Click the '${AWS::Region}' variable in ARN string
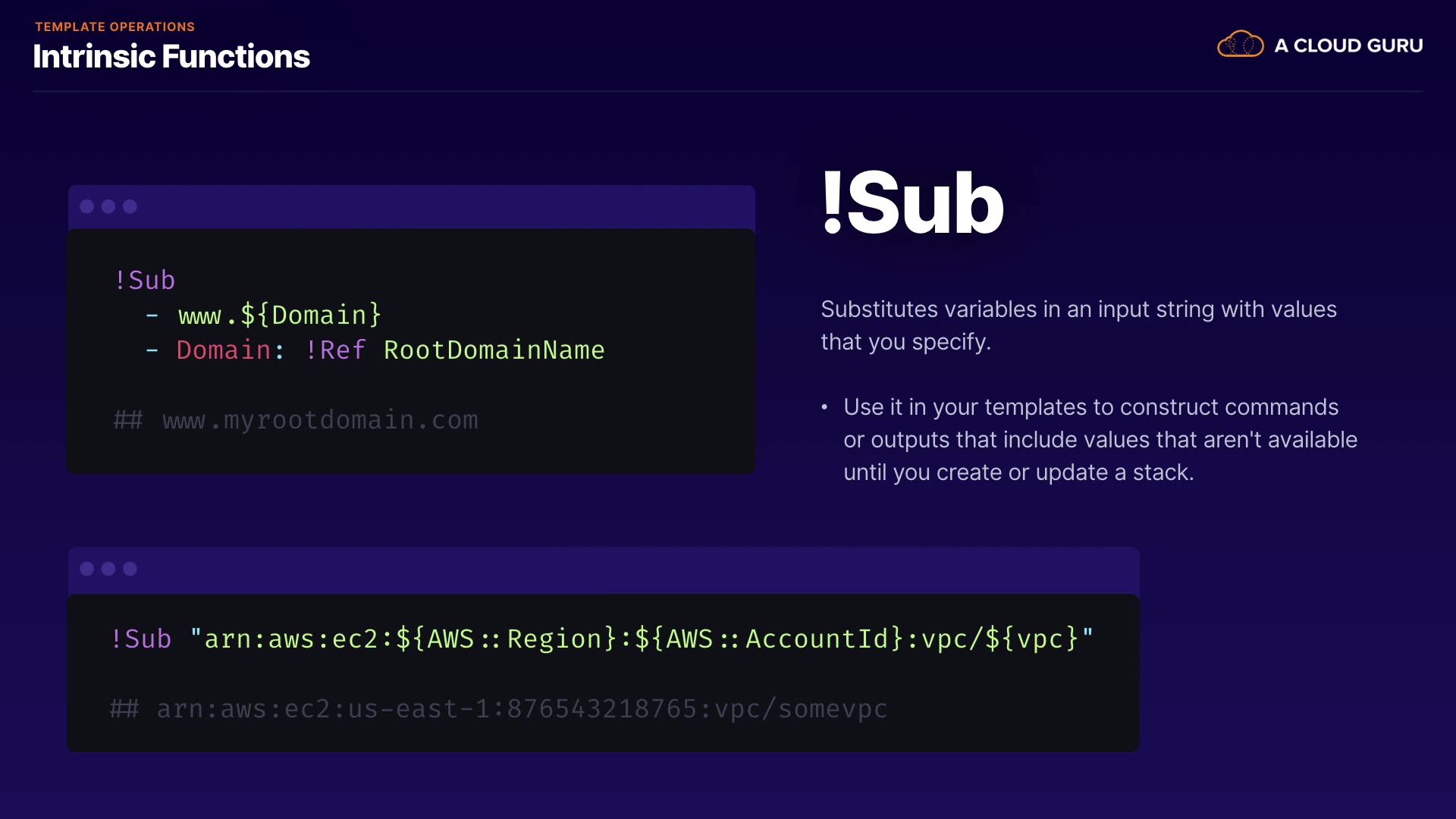Viewport: 1456px width, 819px height. (507, 639)
